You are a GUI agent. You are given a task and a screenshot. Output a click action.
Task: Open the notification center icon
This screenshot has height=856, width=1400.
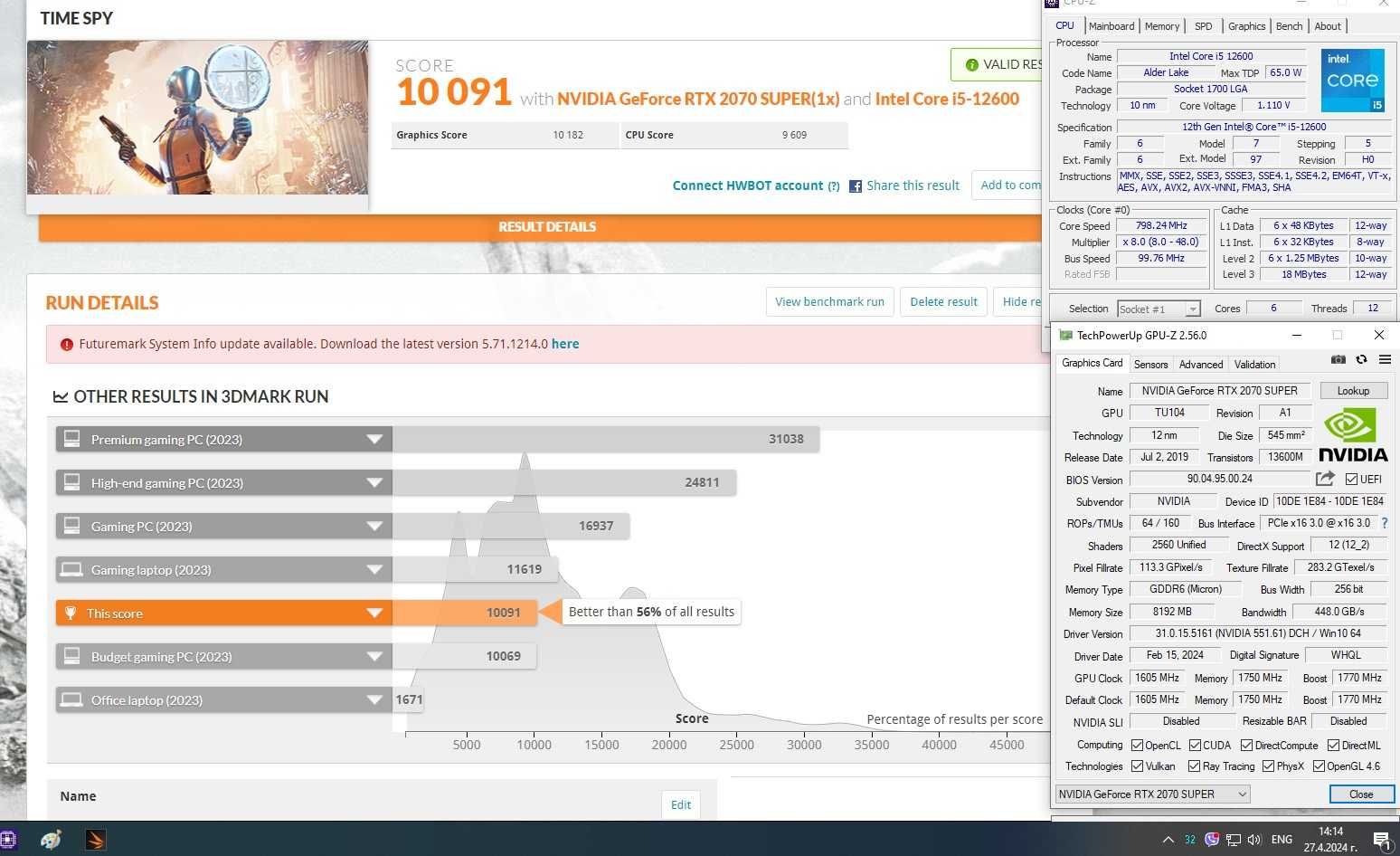(x=1382, y=841)
